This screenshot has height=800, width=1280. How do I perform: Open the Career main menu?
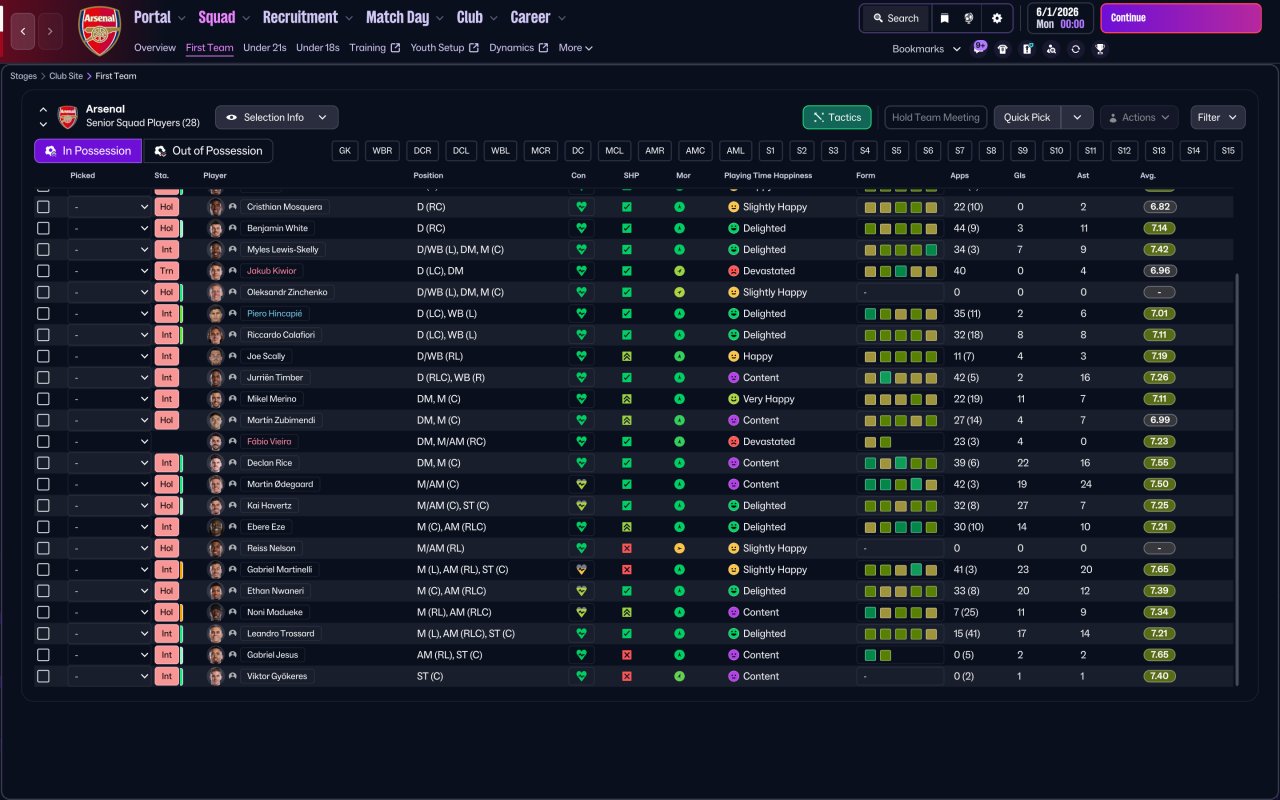tap(538, 17)
